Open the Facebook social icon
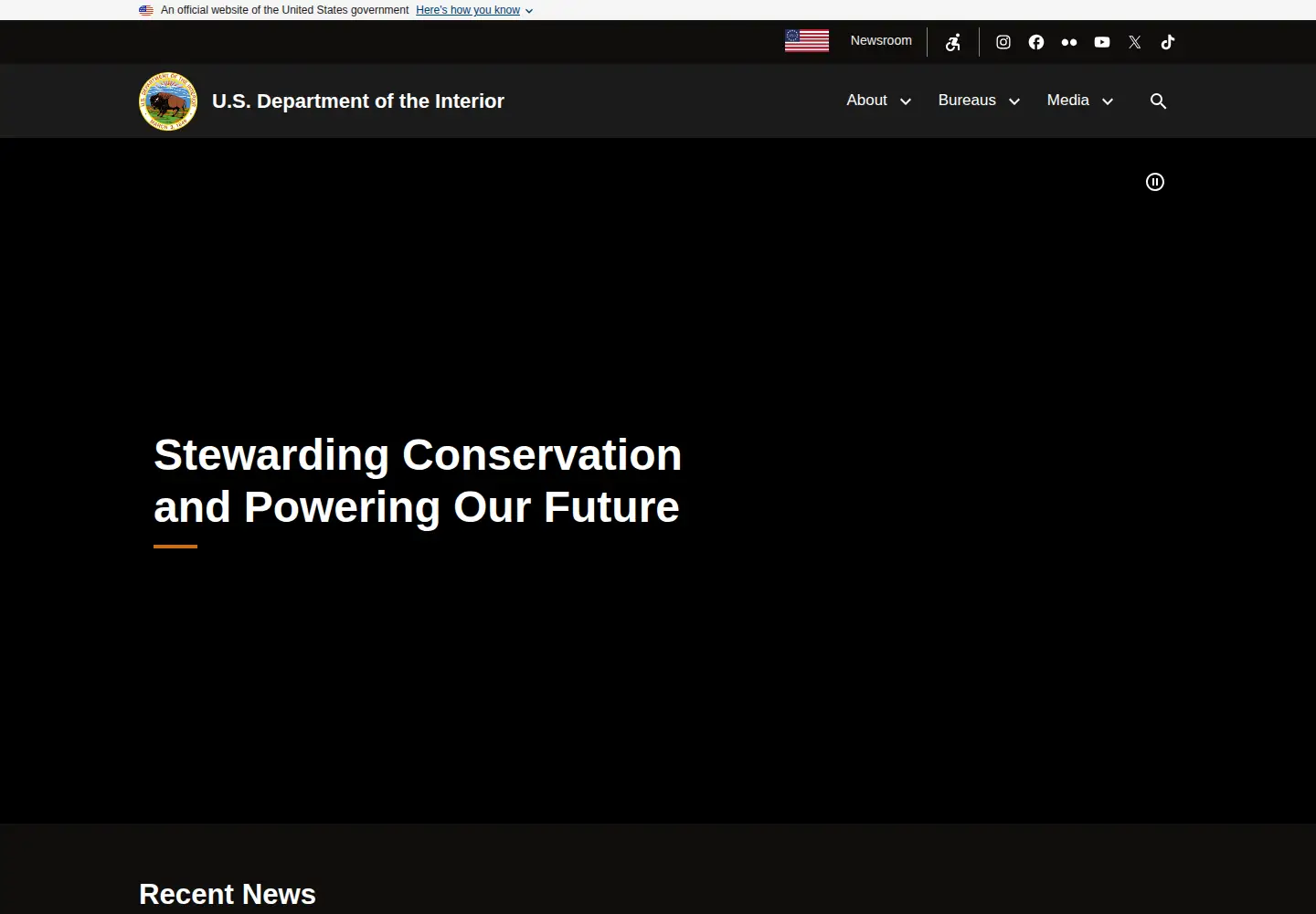 tap(1036, 42)
